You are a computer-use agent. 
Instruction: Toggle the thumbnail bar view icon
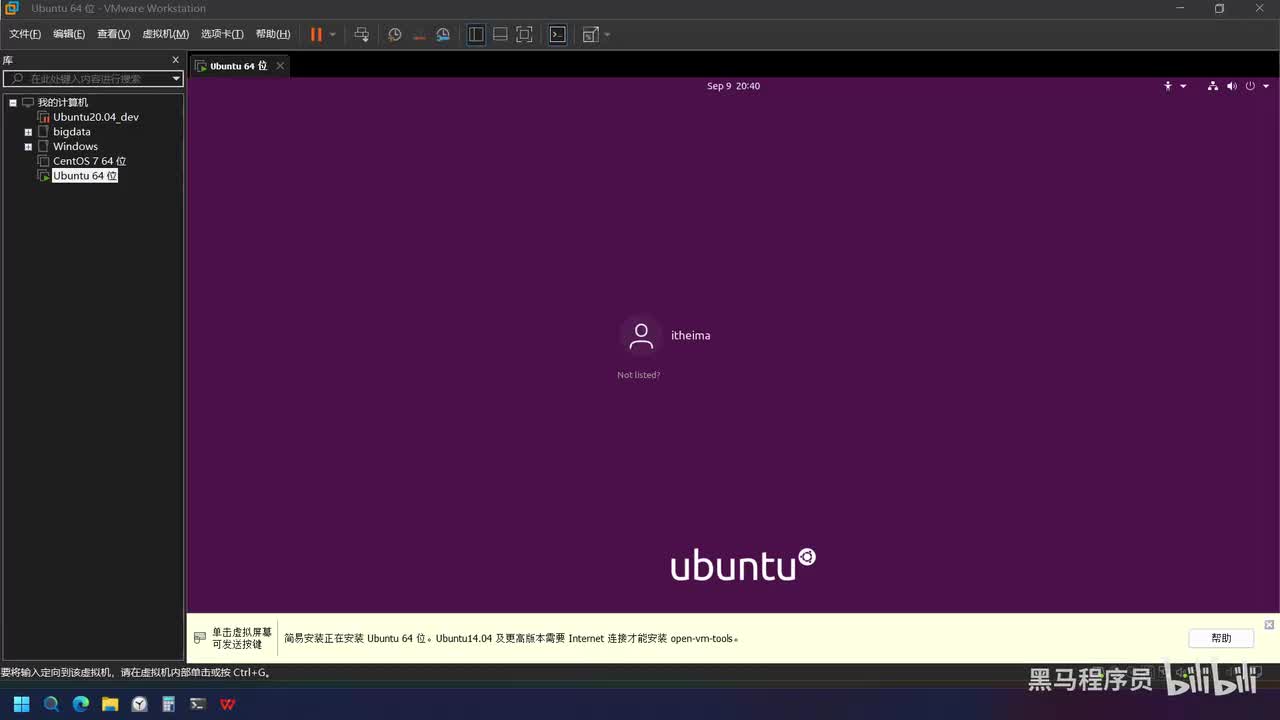coord(500,34)
